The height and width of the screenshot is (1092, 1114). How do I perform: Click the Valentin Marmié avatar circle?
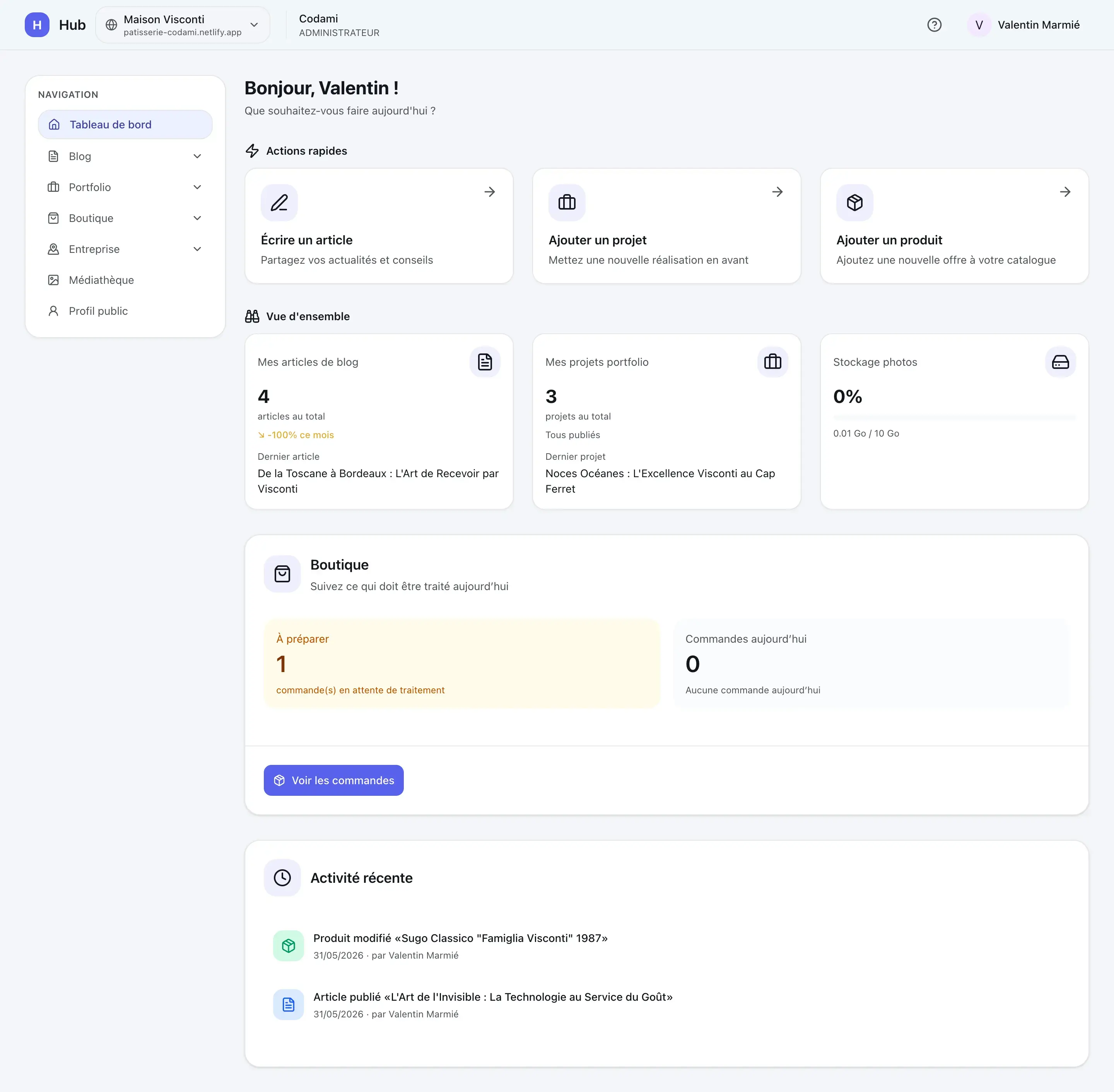click(979, 25)
